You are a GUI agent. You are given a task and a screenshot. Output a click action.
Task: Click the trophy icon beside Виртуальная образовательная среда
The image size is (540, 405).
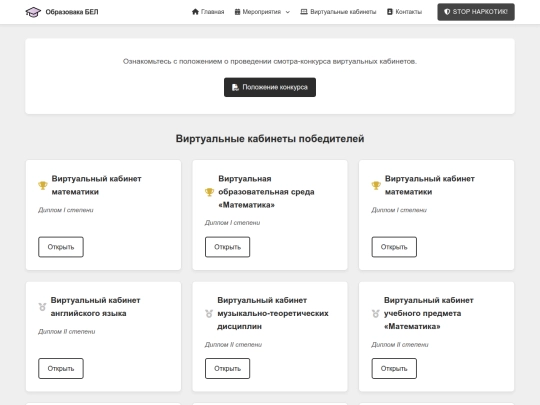tap(209, 192)
